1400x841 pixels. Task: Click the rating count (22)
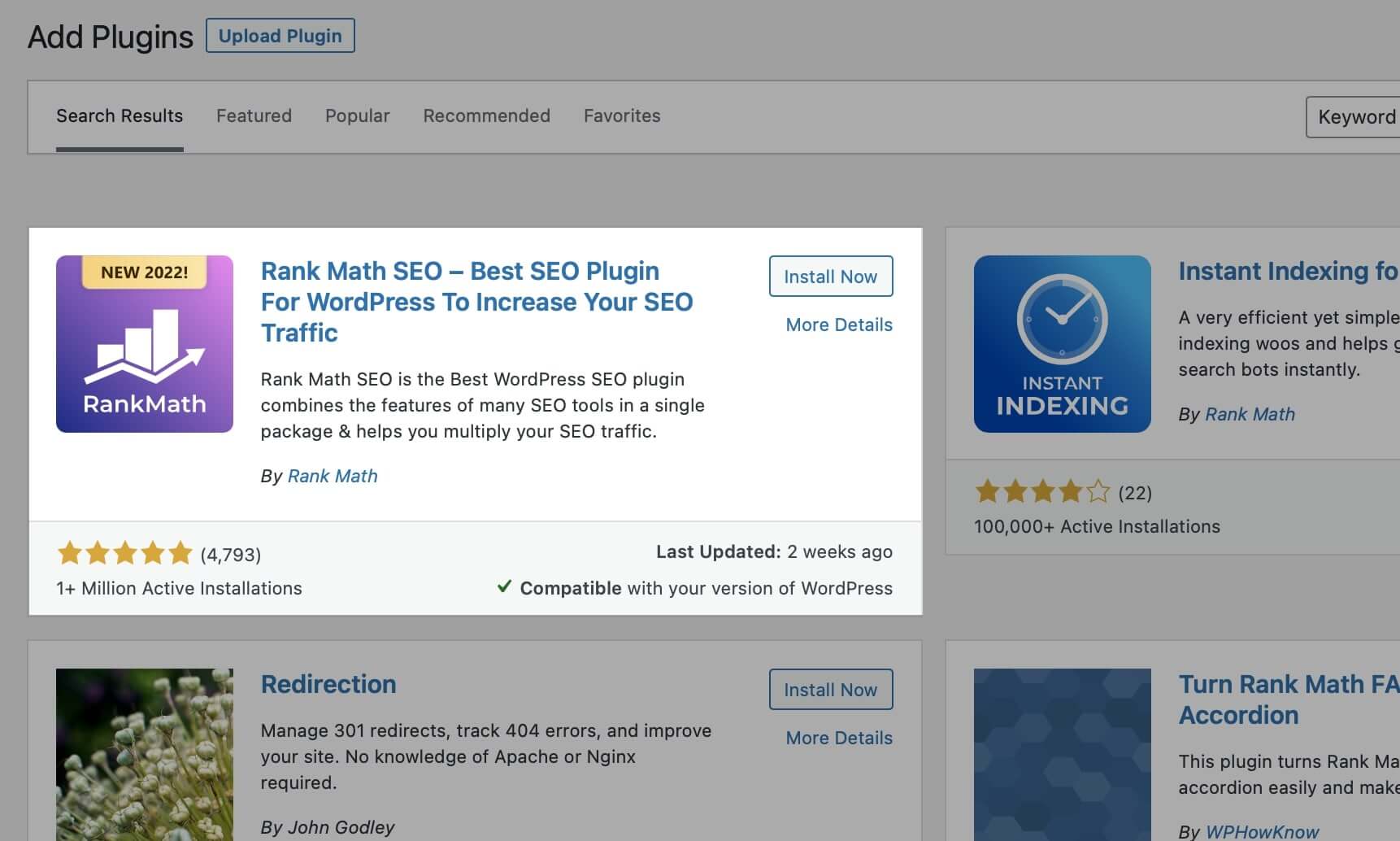click(1135, 493)
